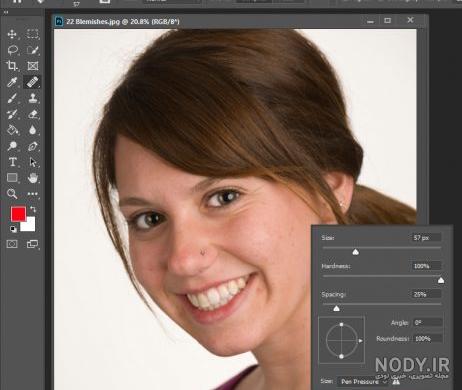The width and height of the screenshot is (462, 390).
Task: Minimize the 22 Blemishes.jpg document window
Action: point(370,22)
